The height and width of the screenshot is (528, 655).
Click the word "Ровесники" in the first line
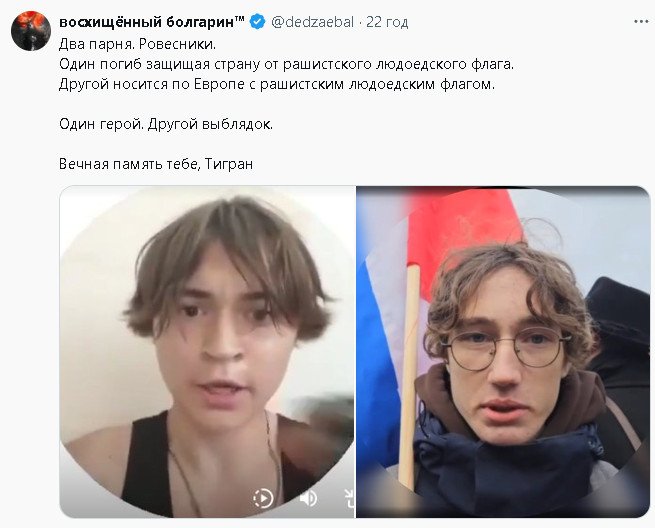pyautogui.click(x=175, y=44)
